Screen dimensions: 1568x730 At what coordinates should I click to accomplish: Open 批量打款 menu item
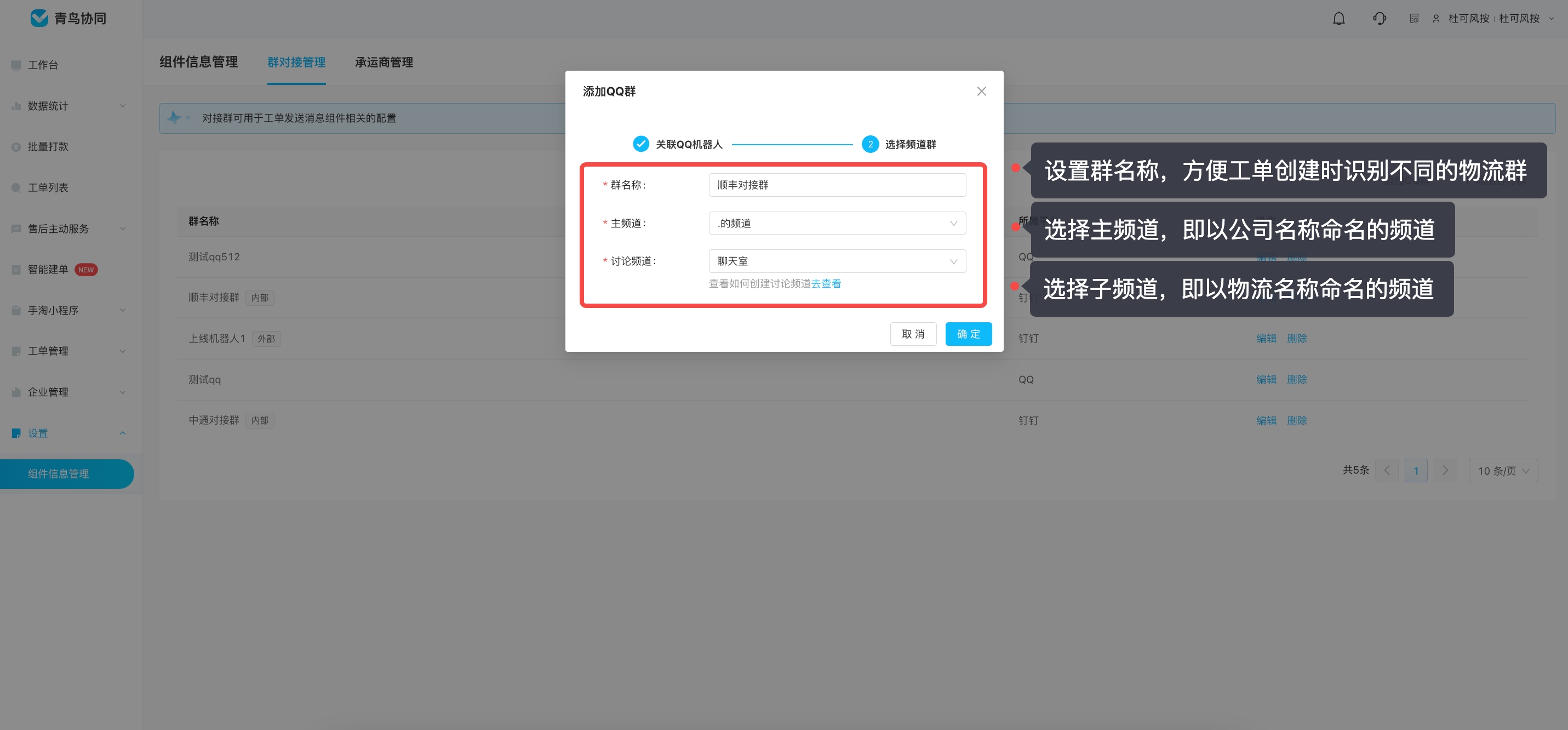click(48, 147)
